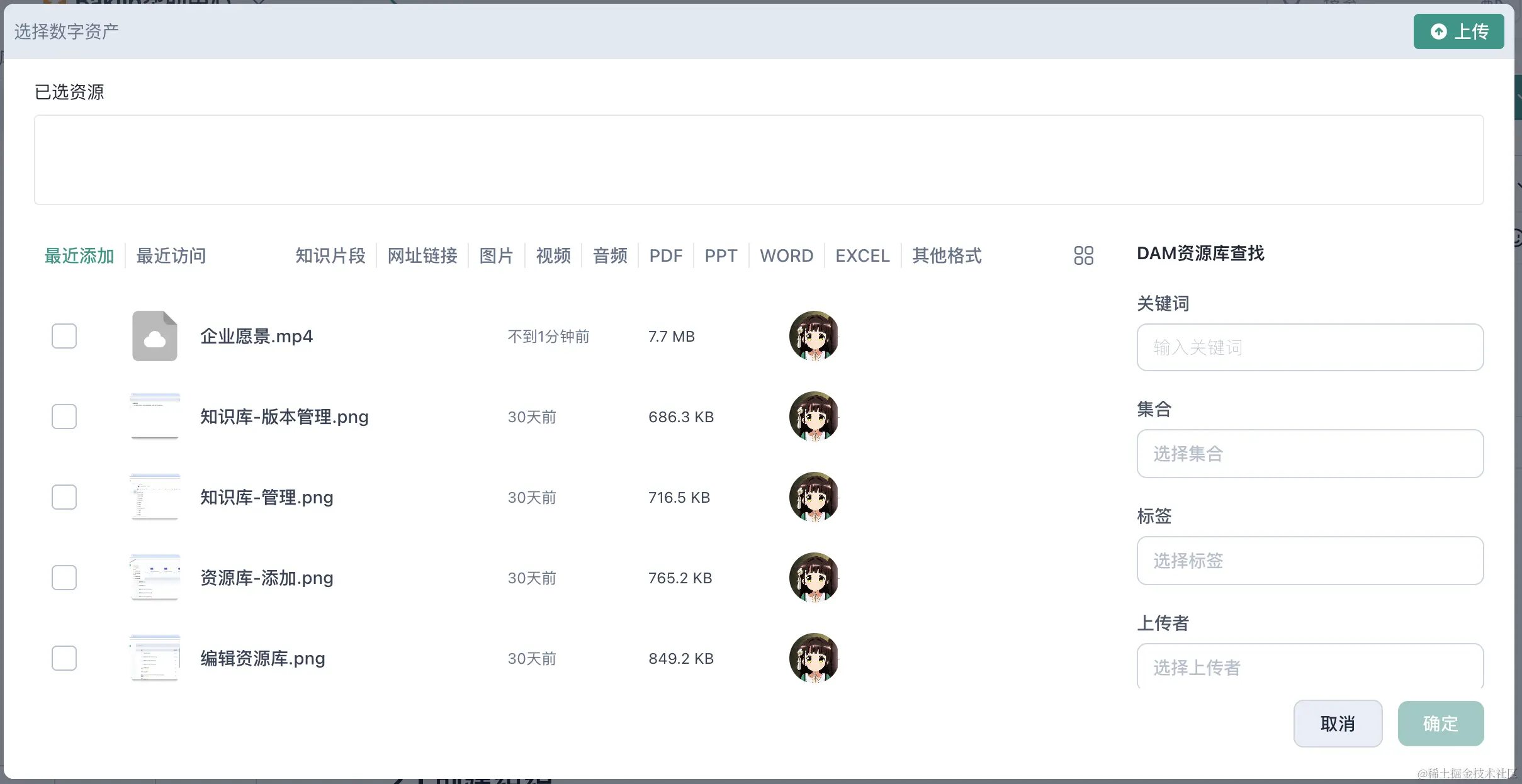Open the 选择集合 dropdown

pyautogui.click(x=1309, y=454)
